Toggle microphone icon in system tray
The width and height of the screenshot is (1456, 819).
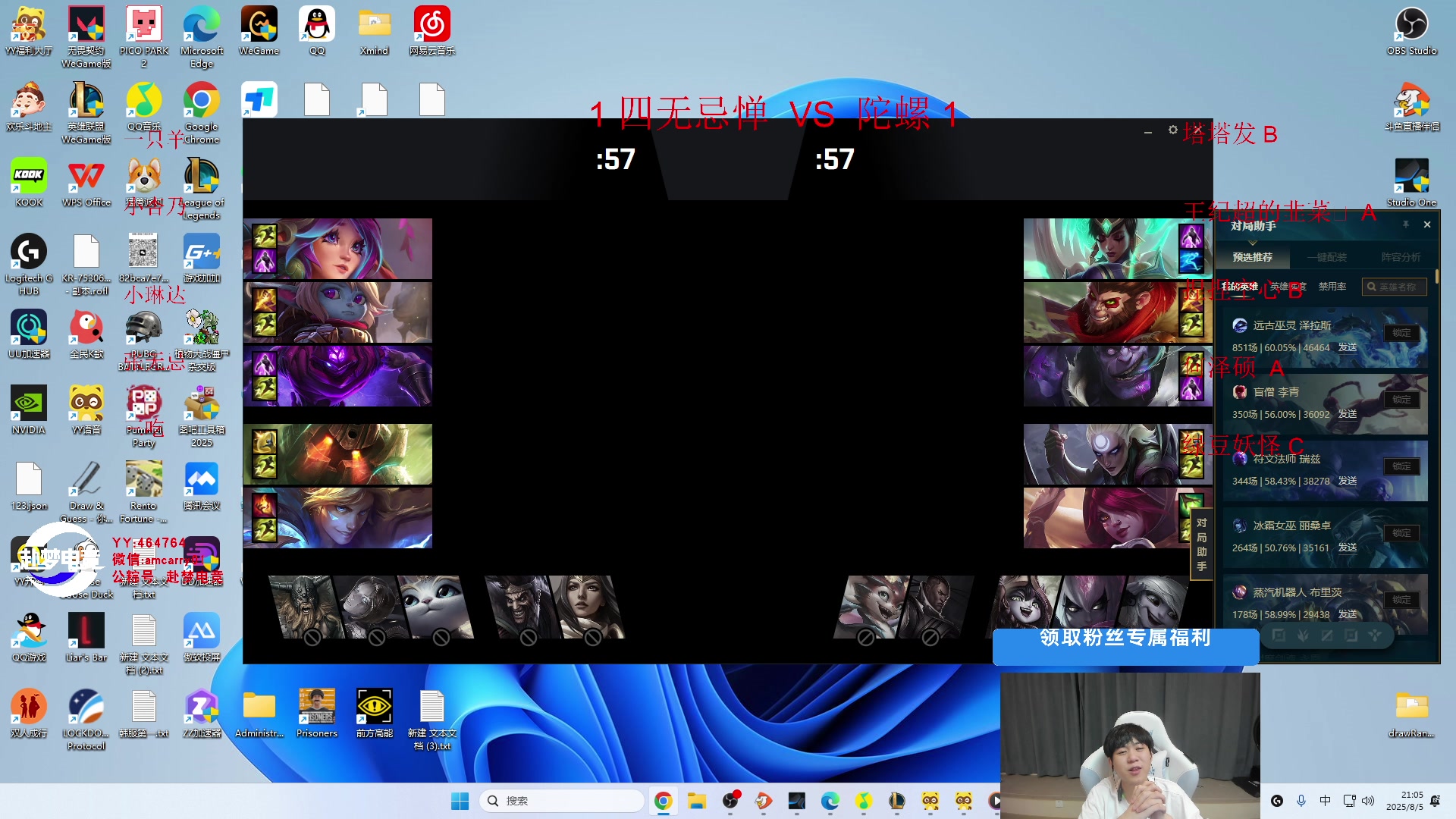point(1301,801)
